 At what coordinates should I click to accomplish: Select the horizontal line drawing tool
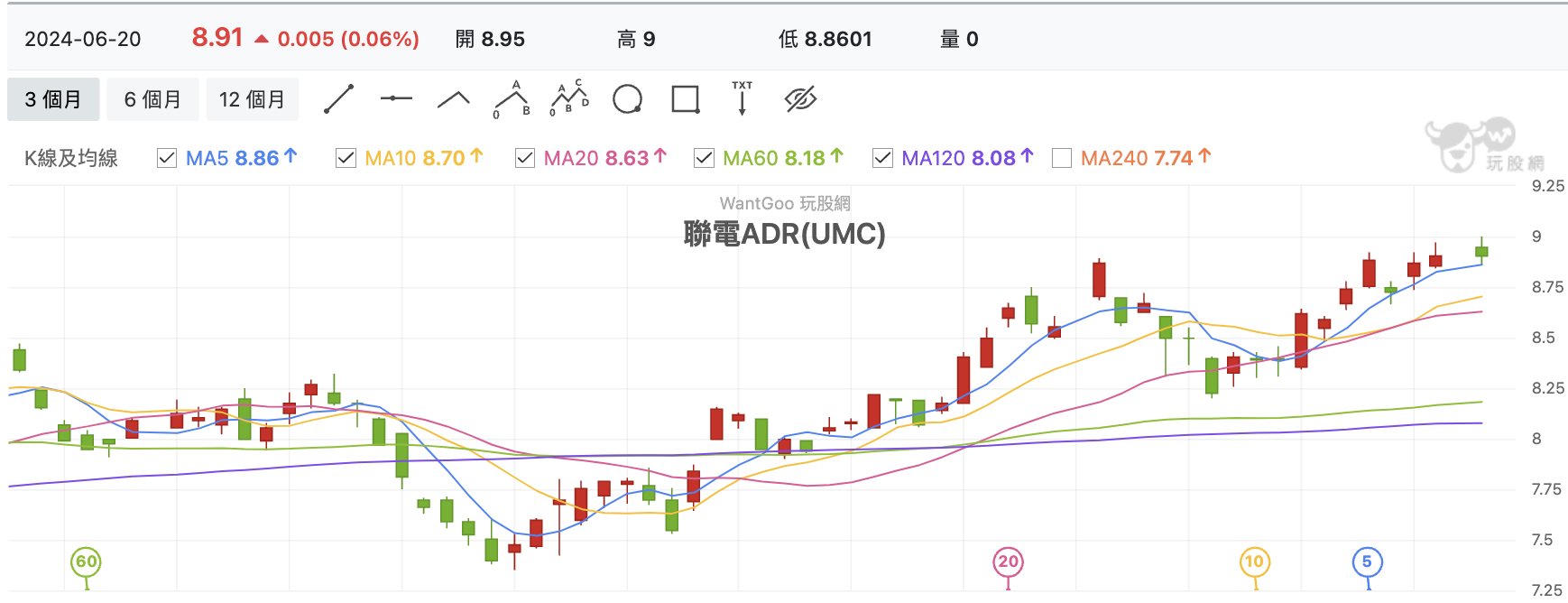396,98
